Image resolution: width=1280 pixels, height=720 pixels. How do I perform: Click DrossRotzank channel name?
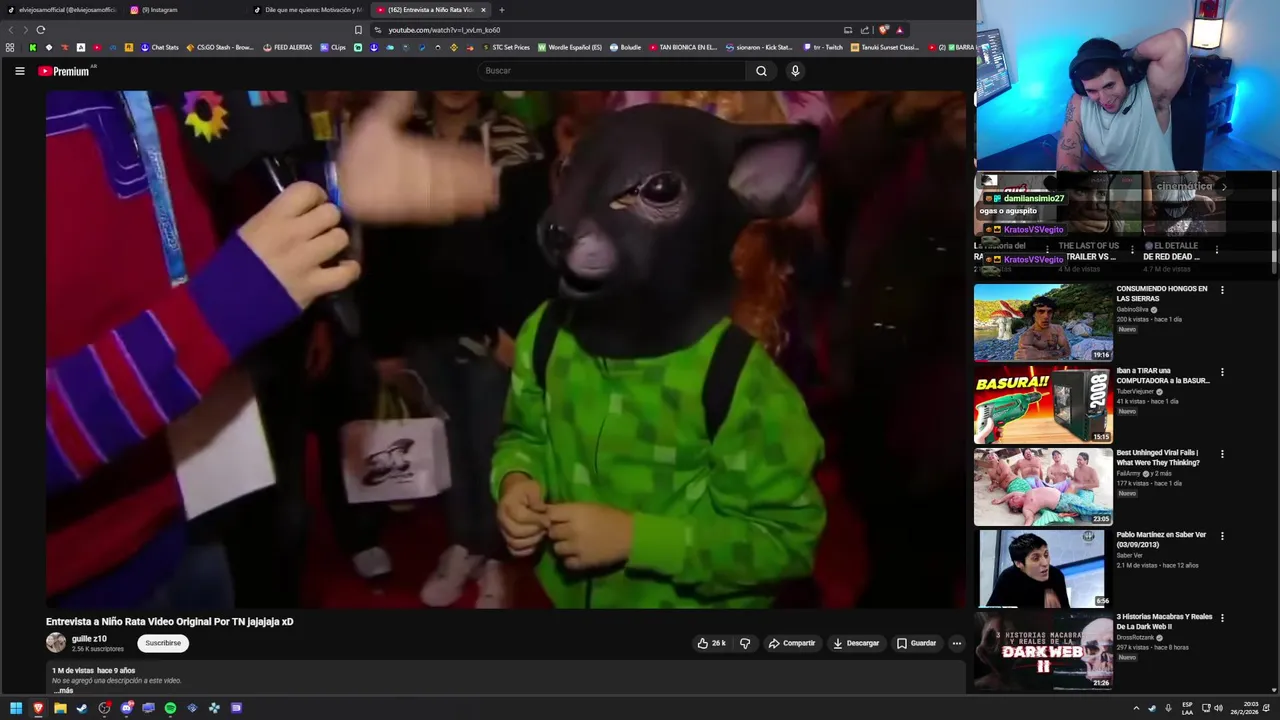pyautogui.click(x=1136, y=638)
